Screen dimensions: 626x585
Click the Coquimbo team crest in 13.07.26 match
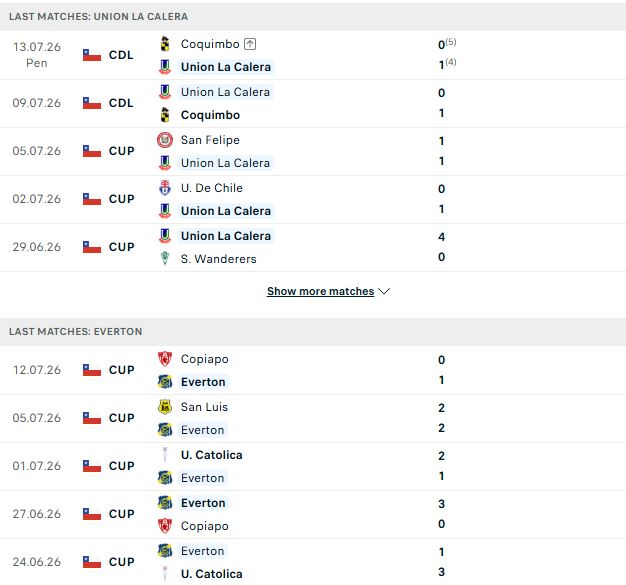pyautogui.click(x=165, y=44)
